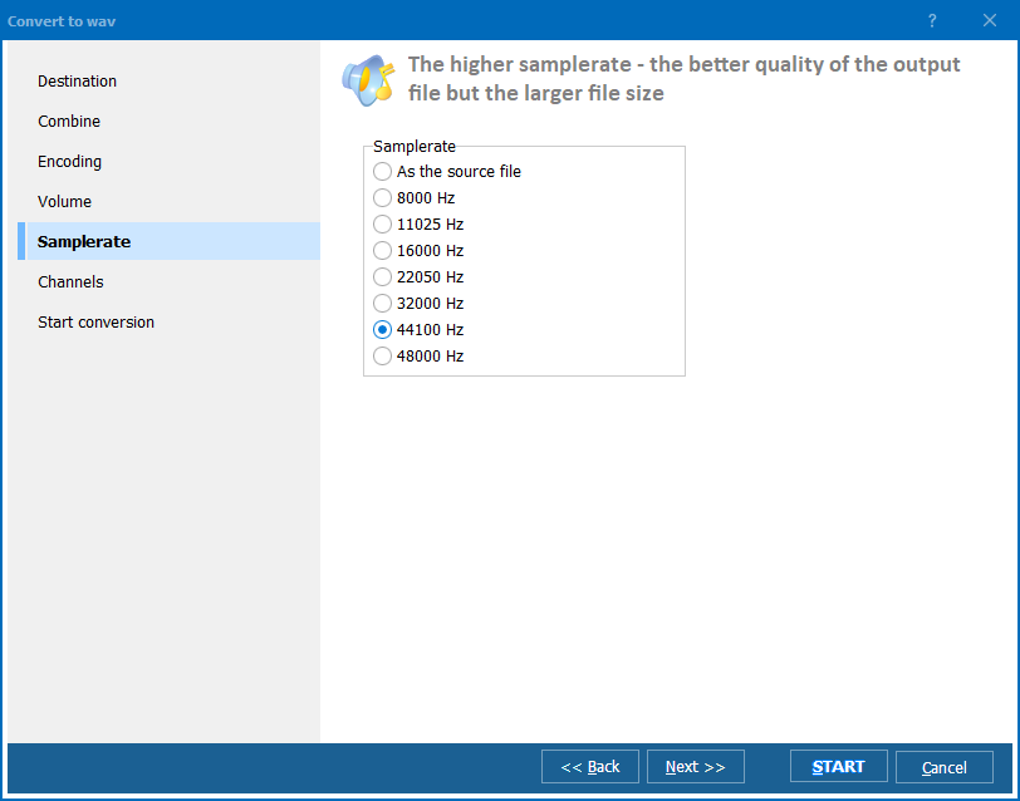Cancel the conversion dialog
Image resolution: width=1020 pixels, height=801 pixels.
point(944,766)
